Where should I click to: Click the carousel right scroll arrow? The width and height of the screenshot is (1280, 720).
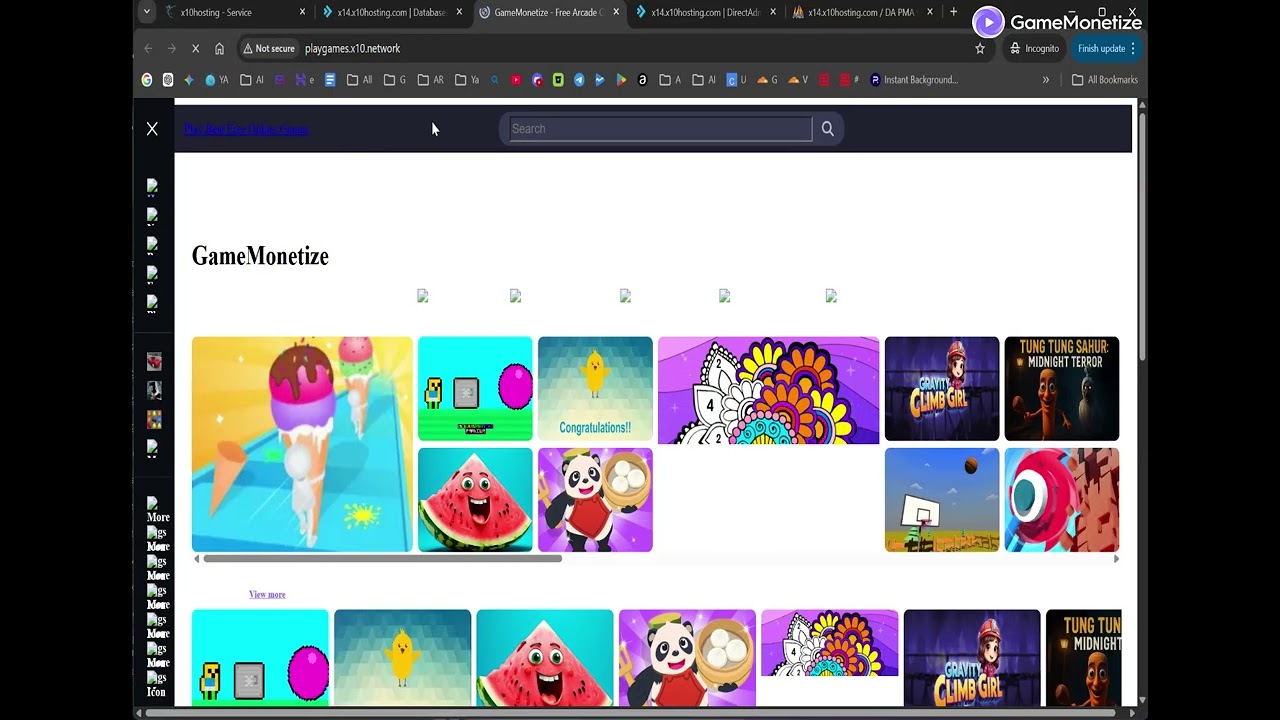click(1116, 559)
